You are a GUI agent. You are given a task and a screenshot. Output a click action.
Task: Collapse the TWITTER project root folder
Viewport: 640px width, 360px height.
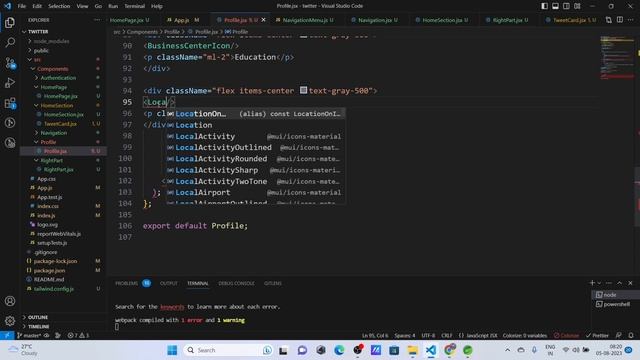pos(37,31)
